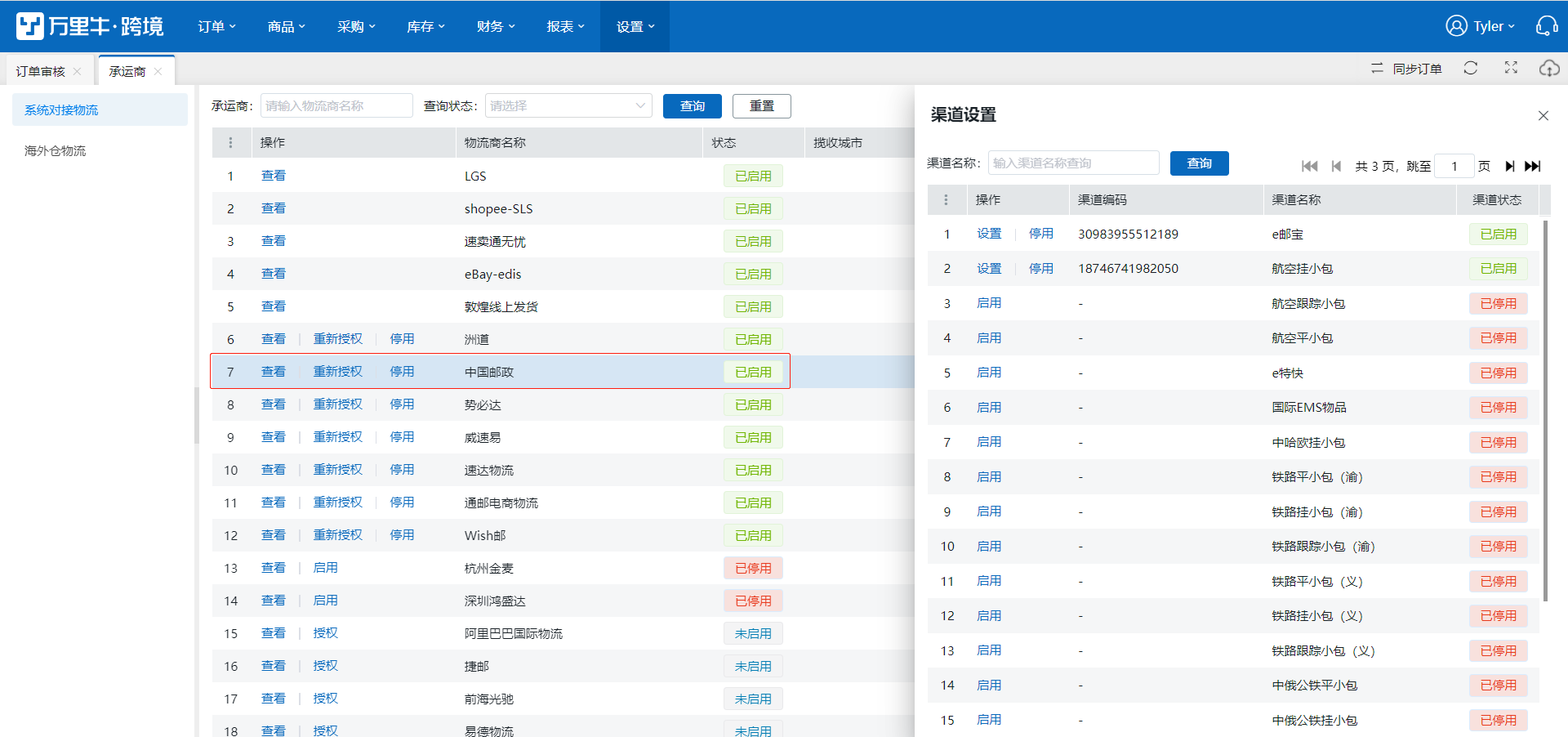The height and width of the screenshot is (737, 1568).
Task: Click 查询 button in carrier filter
Action: (693, 105)
